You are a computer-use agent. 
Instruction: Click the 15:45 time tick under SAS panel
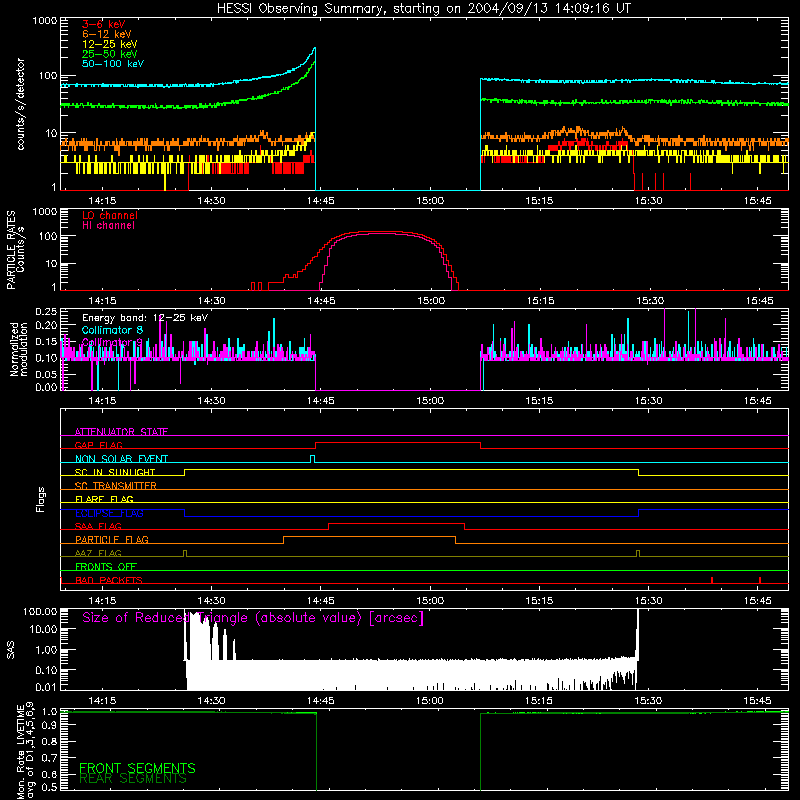(758, 701)
